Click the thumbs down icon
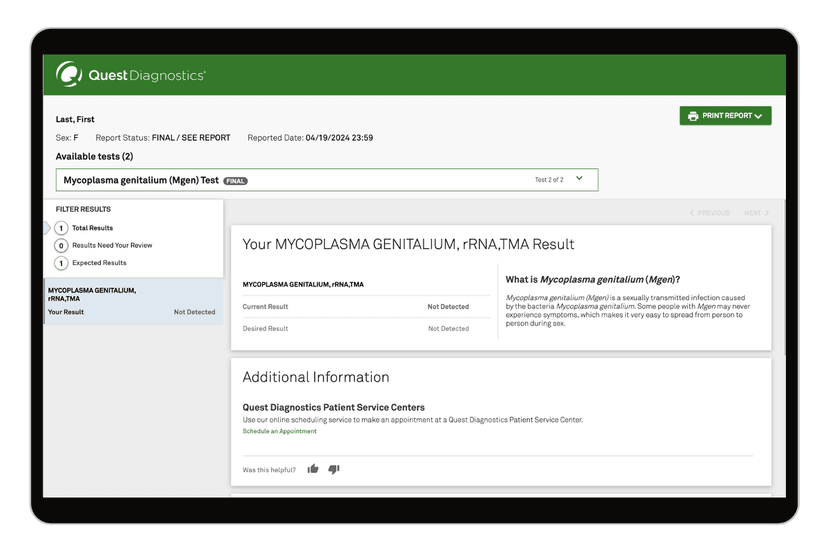Screen dimensions: 828x552 point(334,469)
